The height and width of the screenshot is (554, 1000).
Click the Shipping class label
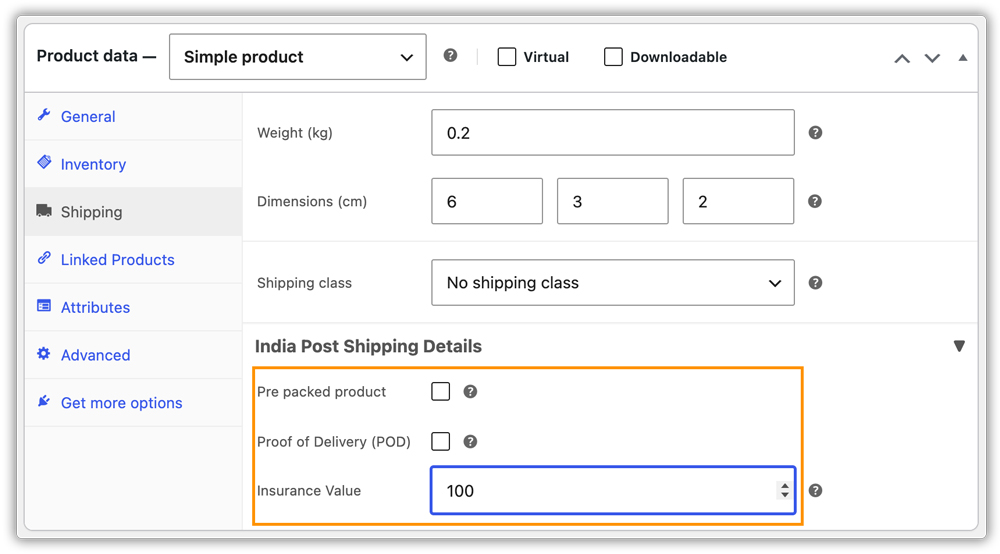coord(304,282)
